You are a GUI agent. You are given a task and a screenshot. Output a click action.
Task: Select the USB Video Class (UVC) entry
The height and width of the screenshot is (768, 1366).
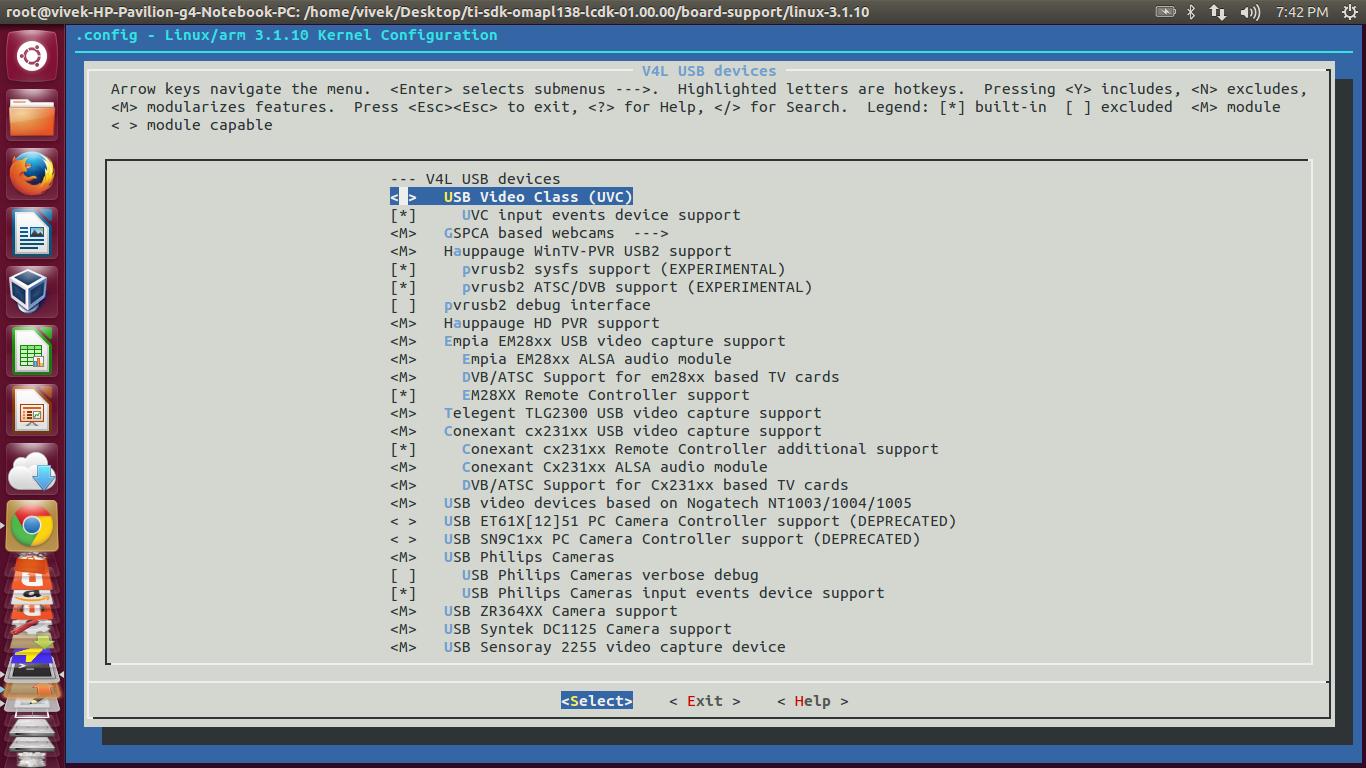point(538,196)
